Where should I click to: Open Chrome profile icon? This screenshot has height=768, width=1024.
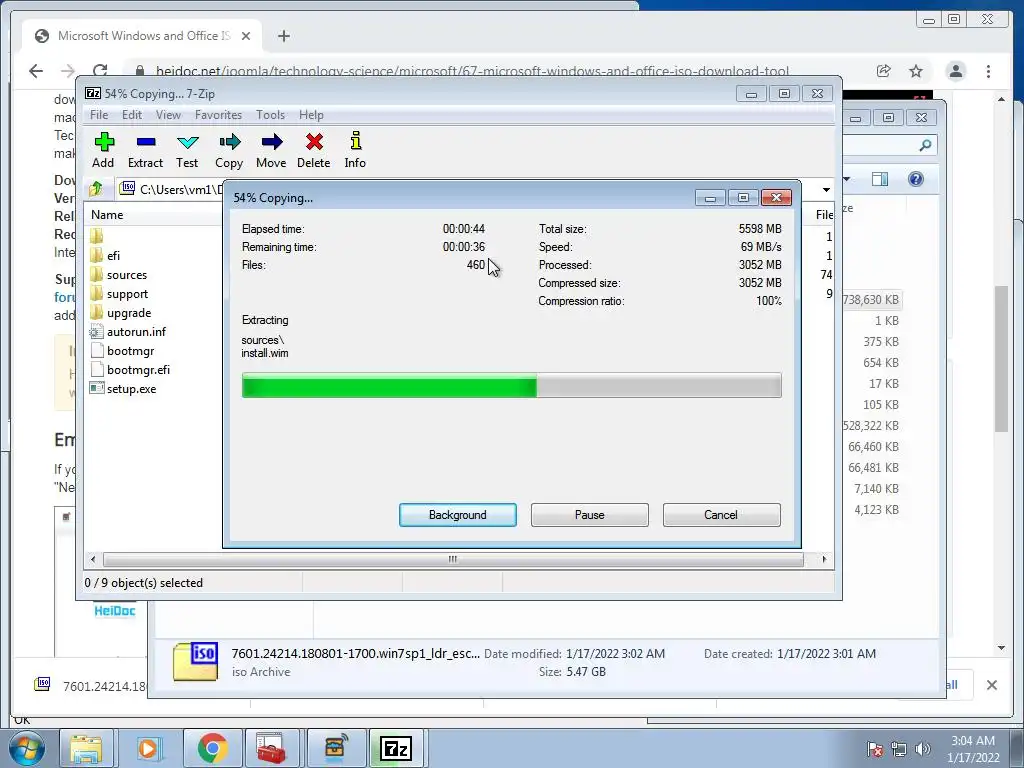tap(956, 71)
